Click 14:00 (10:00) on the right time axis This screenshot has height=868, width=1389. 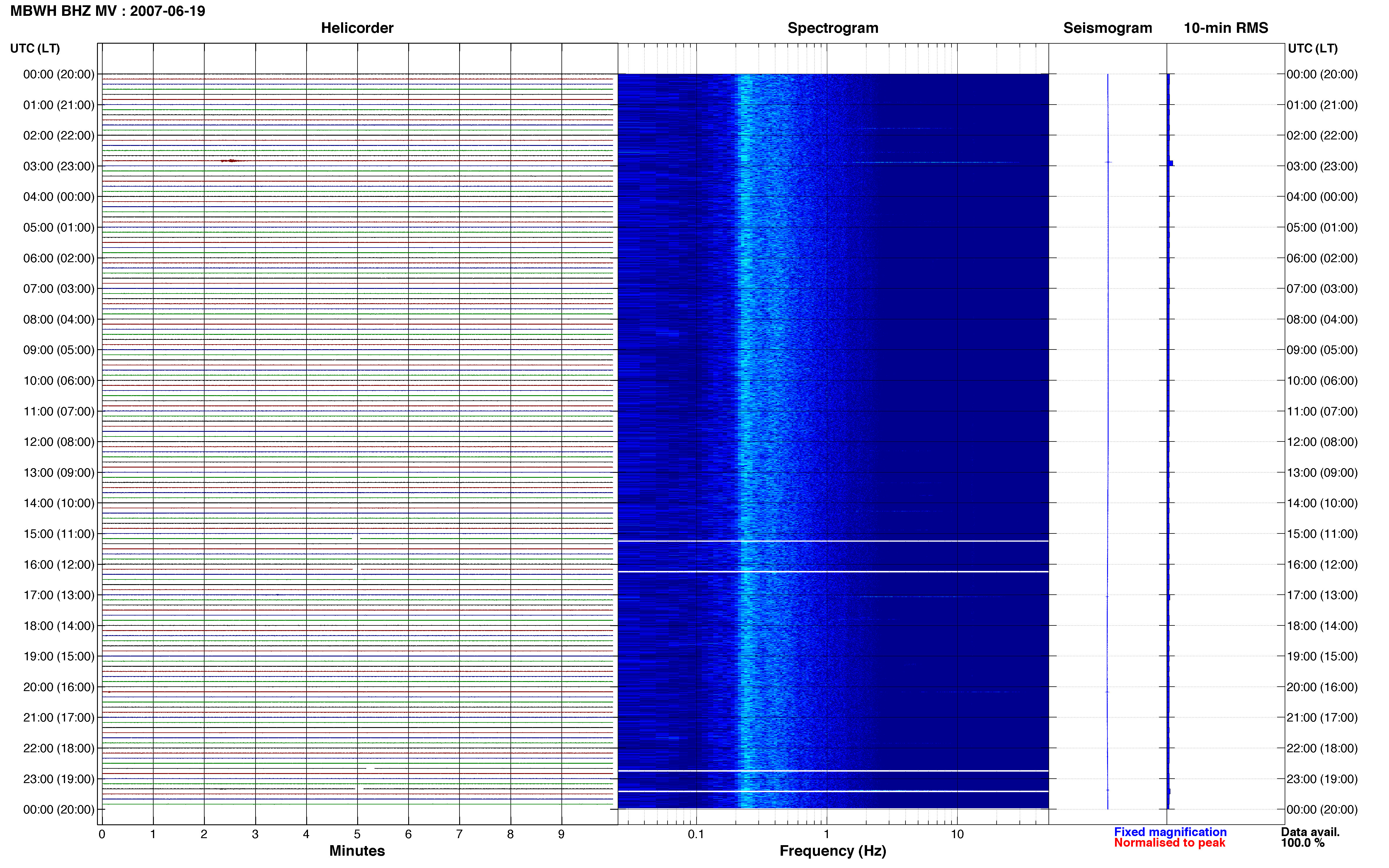(1322, 504)
